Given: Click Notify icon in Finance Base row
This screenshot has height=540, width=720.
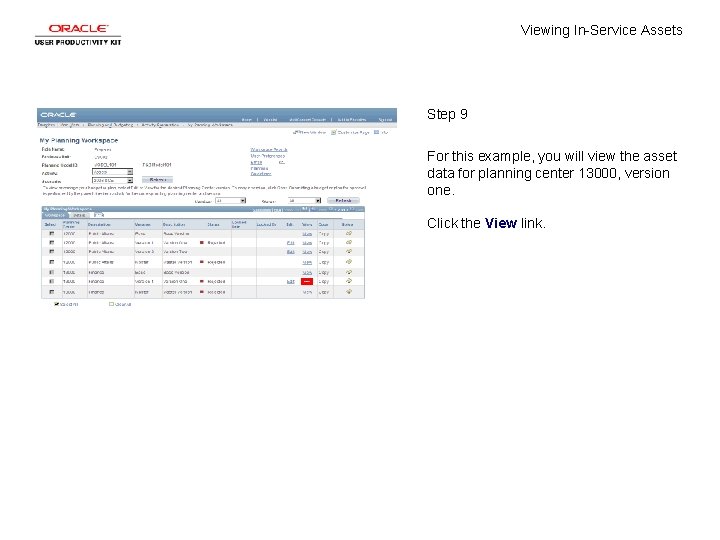Looking at the screenshot, I should click(x=349, y=272).
